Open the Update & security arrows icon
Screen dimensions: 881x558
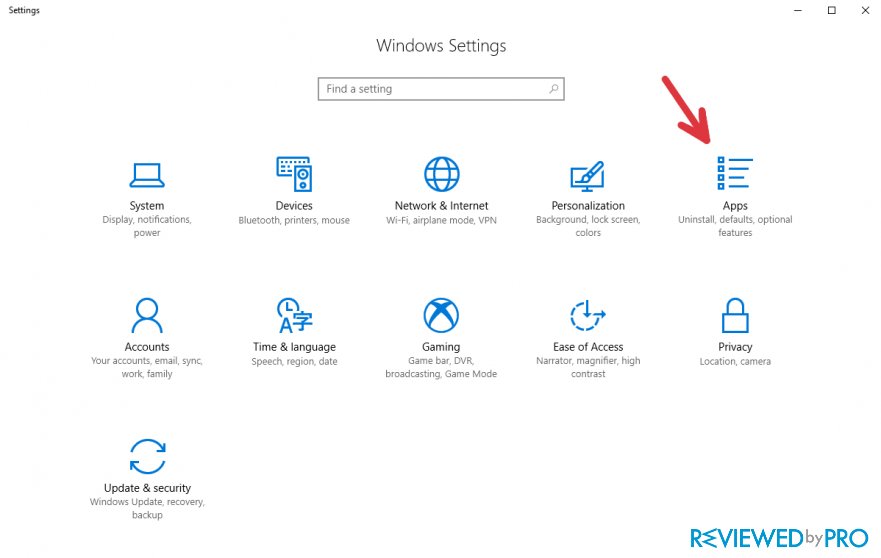click(x=147, y=456)
